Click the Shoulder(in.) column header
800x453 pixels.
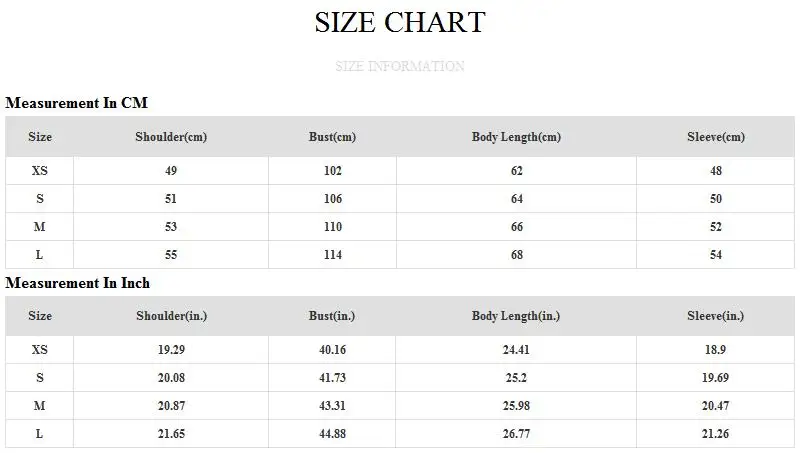pos(171,316)
